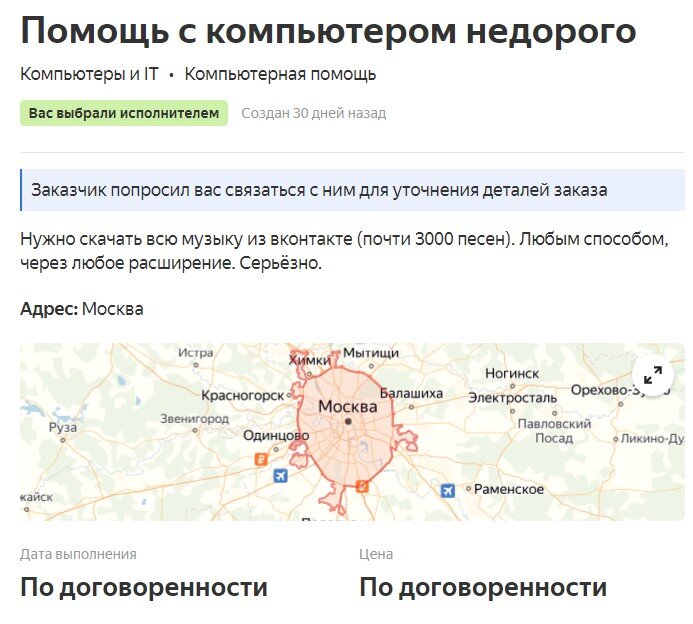Image resolution: width=693 pixels, height=624 pixels.
Task: Click the Дата выполнения label
Action: coord(78,554)
